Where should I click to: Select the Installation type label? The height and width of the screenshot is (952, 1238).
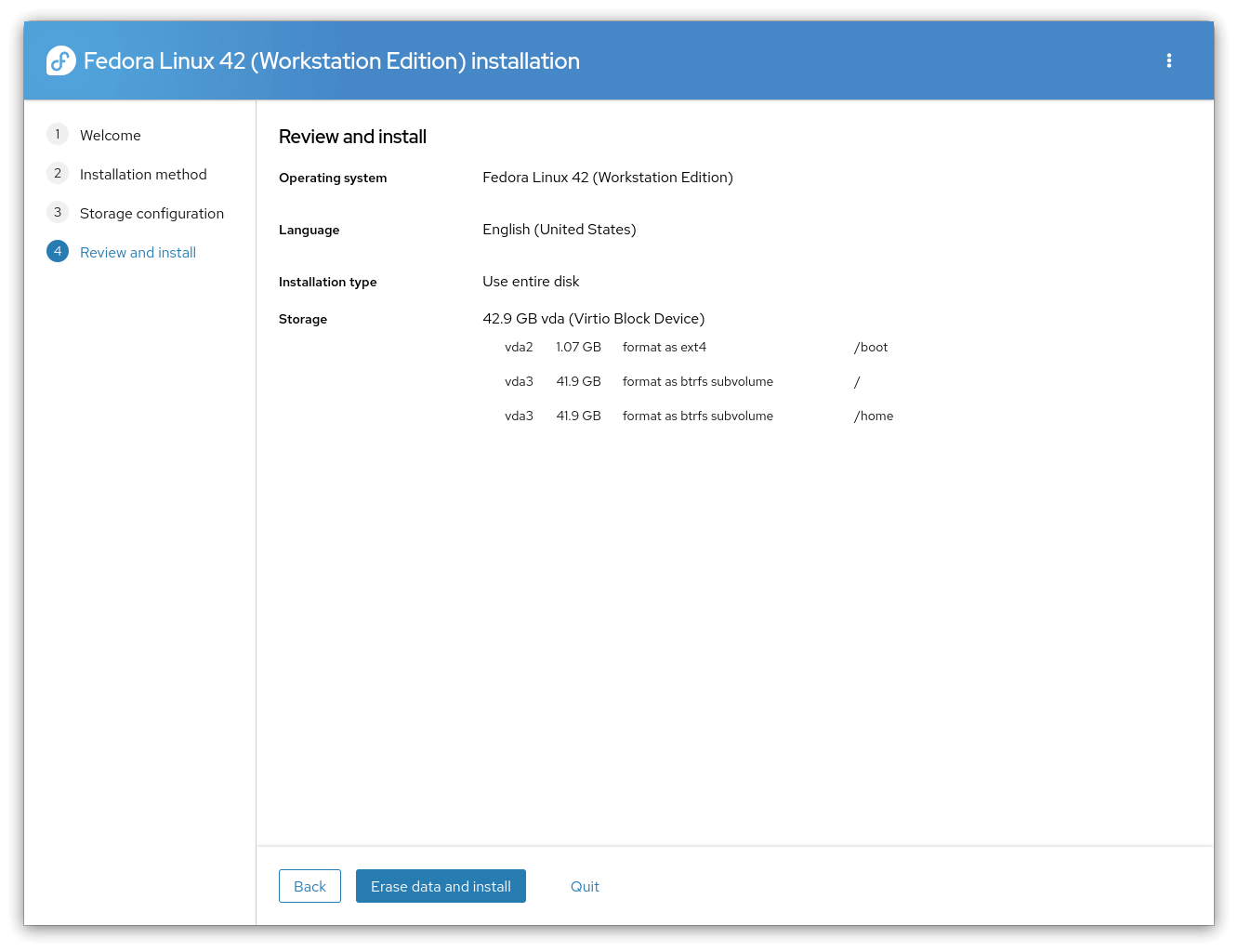tap(327, 282)
